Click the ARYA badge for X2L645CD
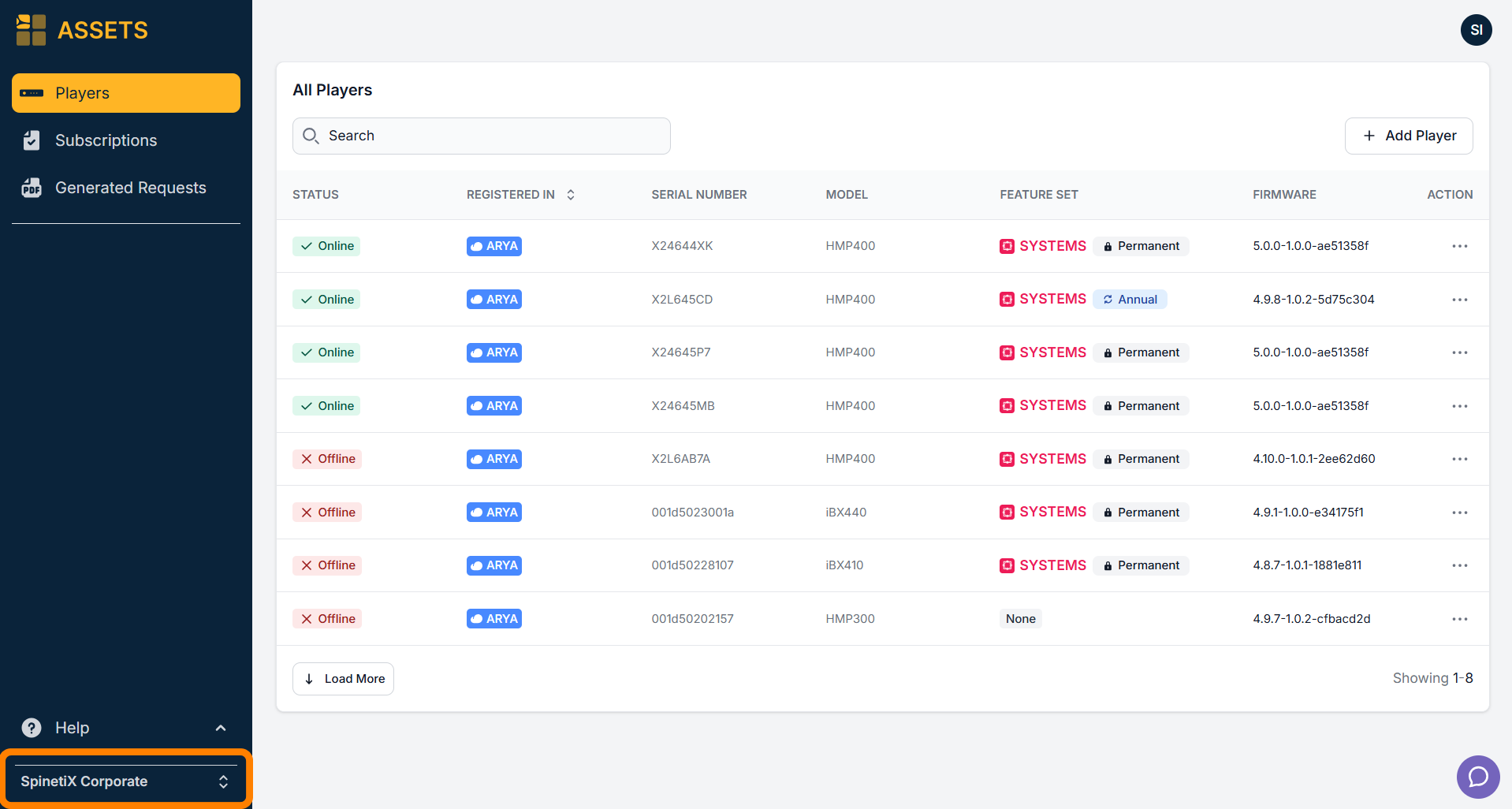Viewport: 1512px width, 809px height. tap(494, 300)
